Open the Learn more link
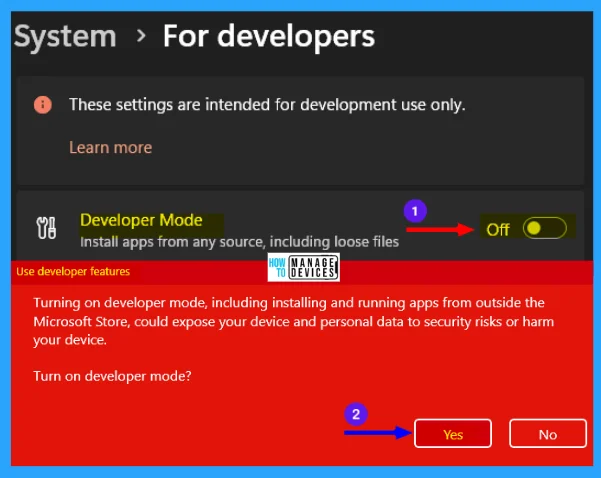Image resolution: width=601 pixels, height=478 pixels. pos(110,148)
